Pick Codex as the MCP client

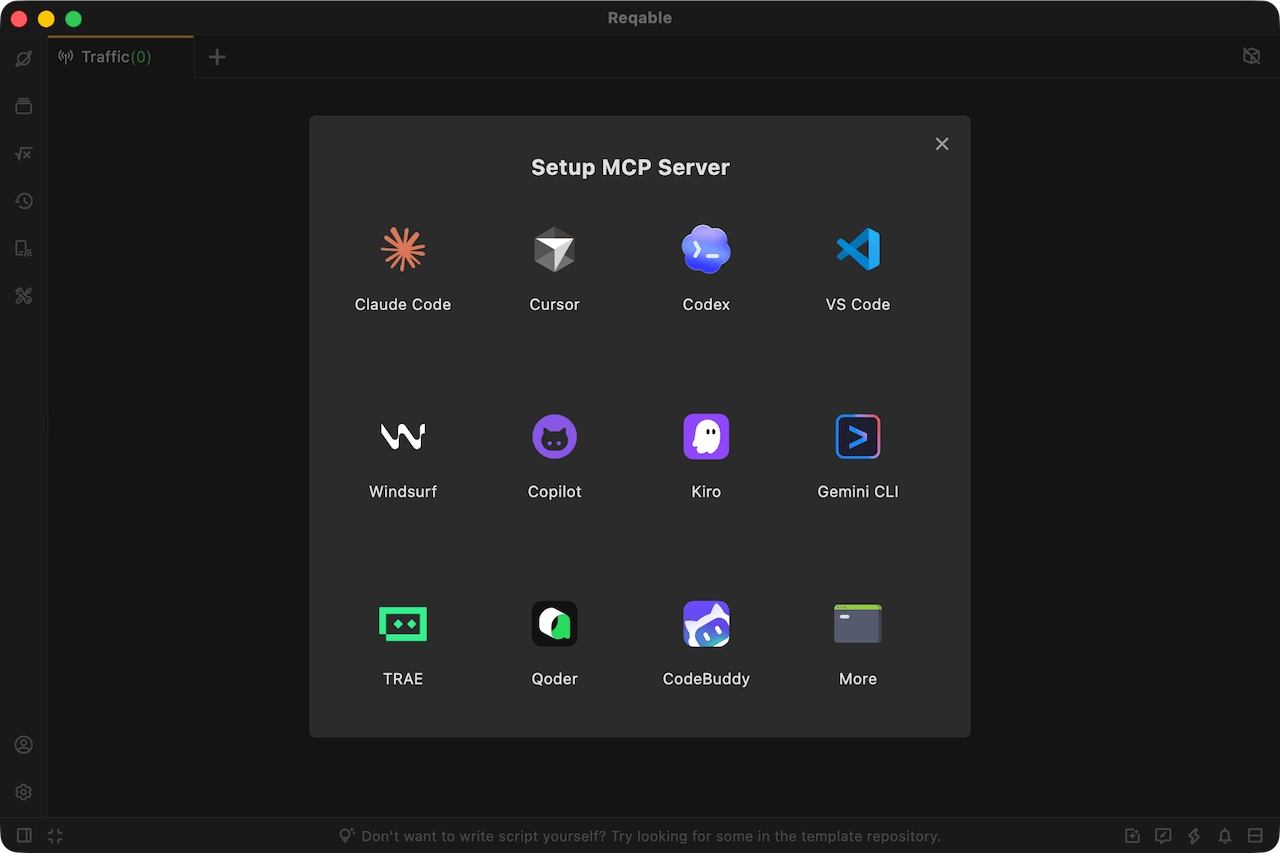click(706, 268)
